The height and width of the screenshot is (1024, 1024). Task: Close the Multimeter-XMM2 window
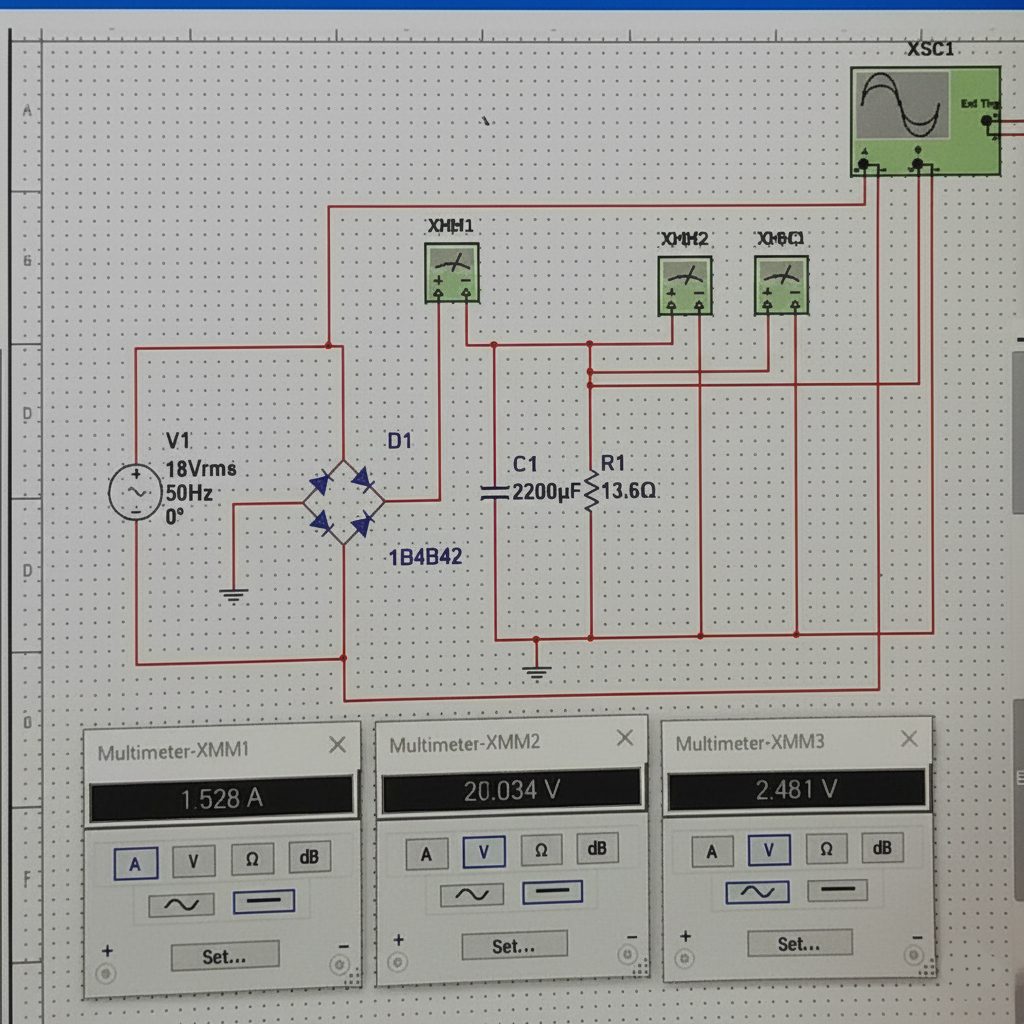[625, 738]
